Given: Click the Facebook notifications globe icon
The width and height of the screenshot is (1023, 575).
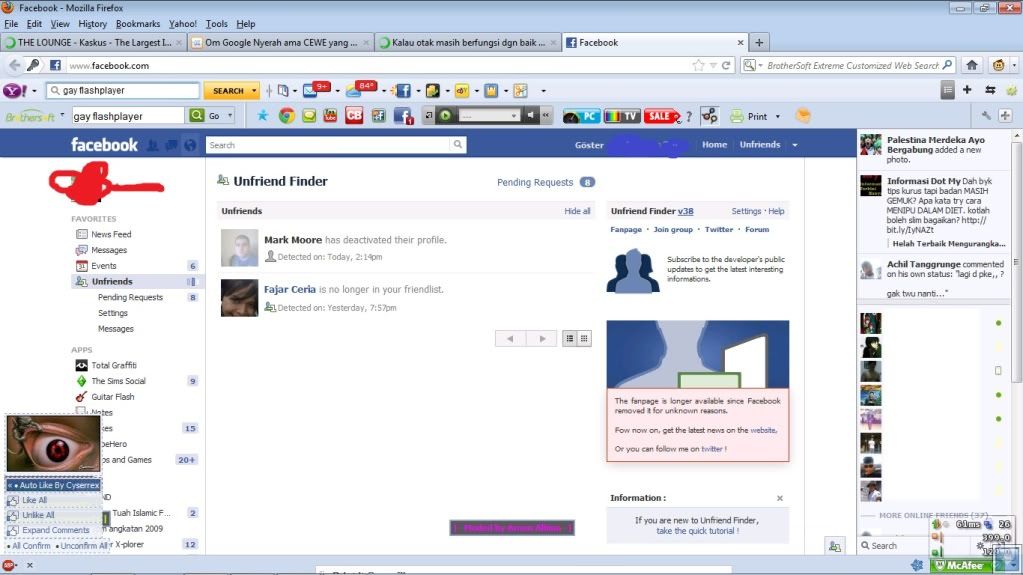Looking at the screenshot, I should click(x=190, y=145).
